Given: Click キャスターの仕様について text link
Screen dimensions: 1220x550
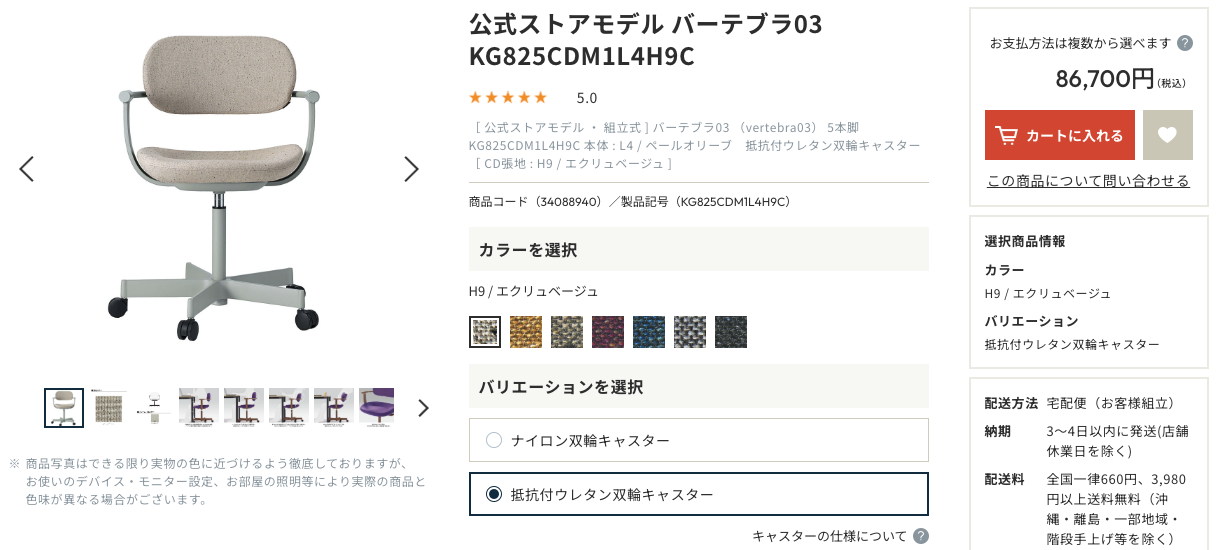Looking at the screenshot, I should click(829, 536).
